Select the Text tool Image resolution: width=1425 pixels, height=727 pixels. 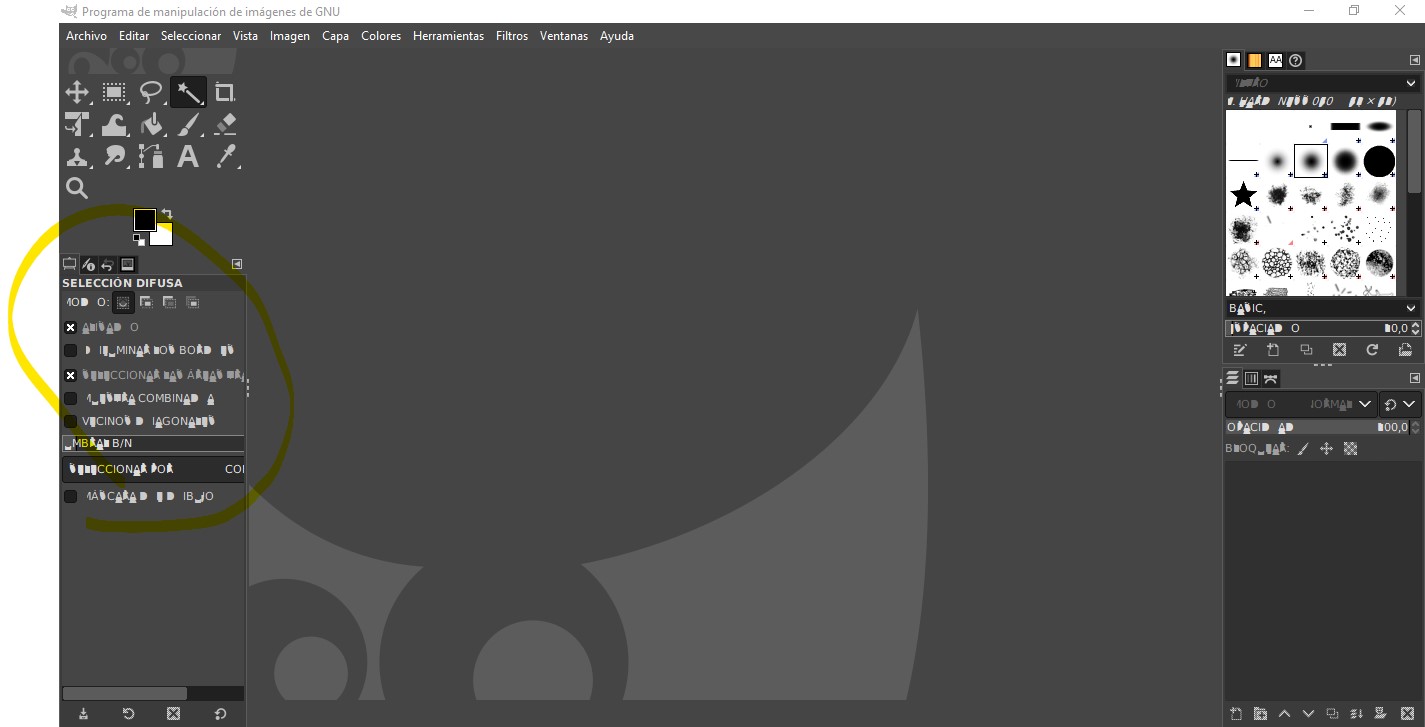click(x=188, y=157)
